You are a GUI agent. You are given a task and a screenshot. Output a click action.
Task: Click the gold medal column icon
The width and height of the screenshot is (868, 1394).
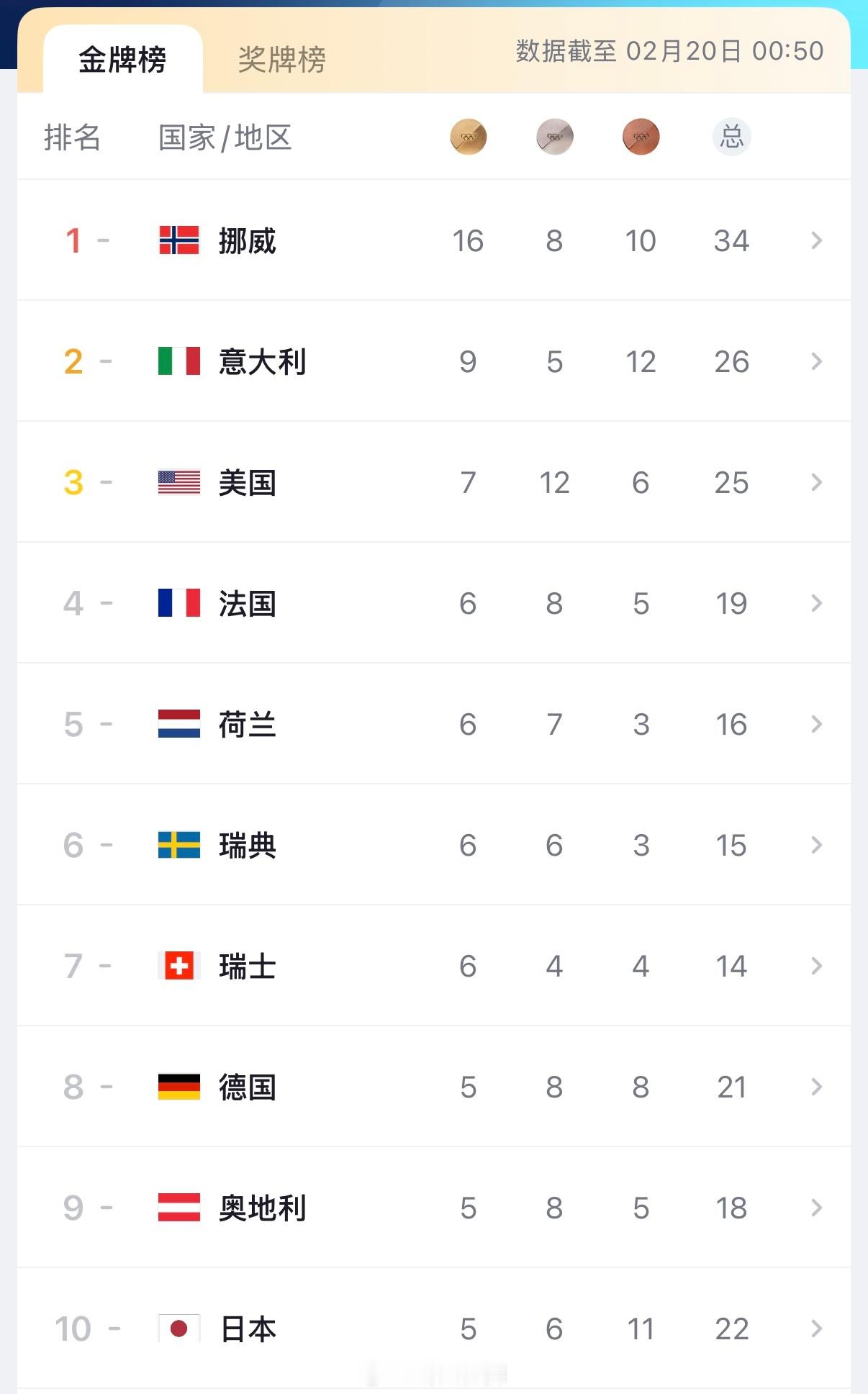tap(468, 137)
